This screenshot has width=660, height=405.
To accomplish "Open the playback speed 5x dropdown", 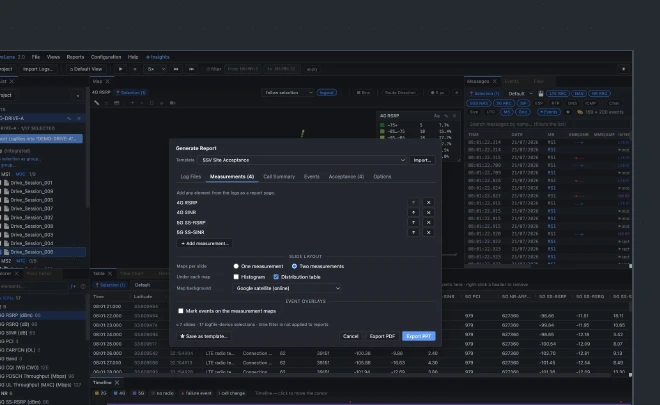I will (x=155, y=69).
